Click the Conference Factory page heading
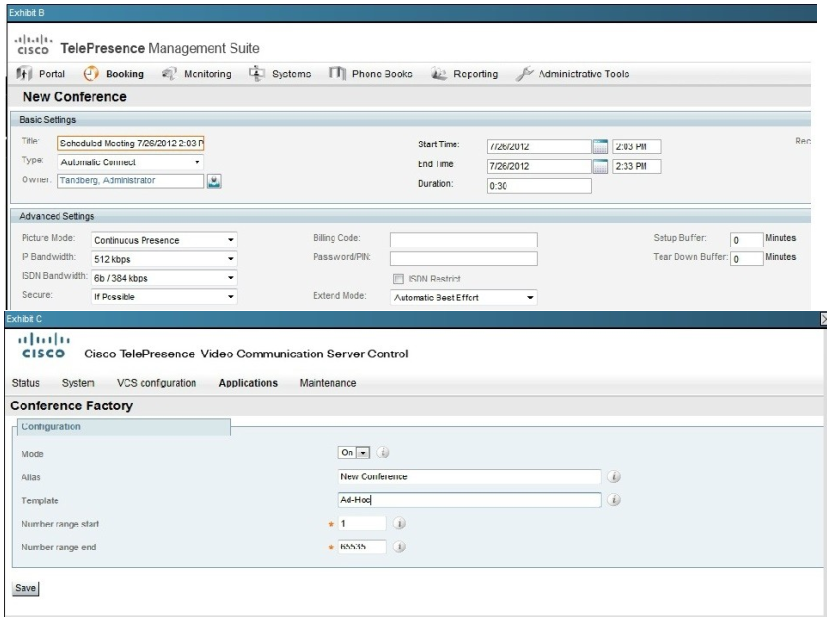 click(72, 406)
